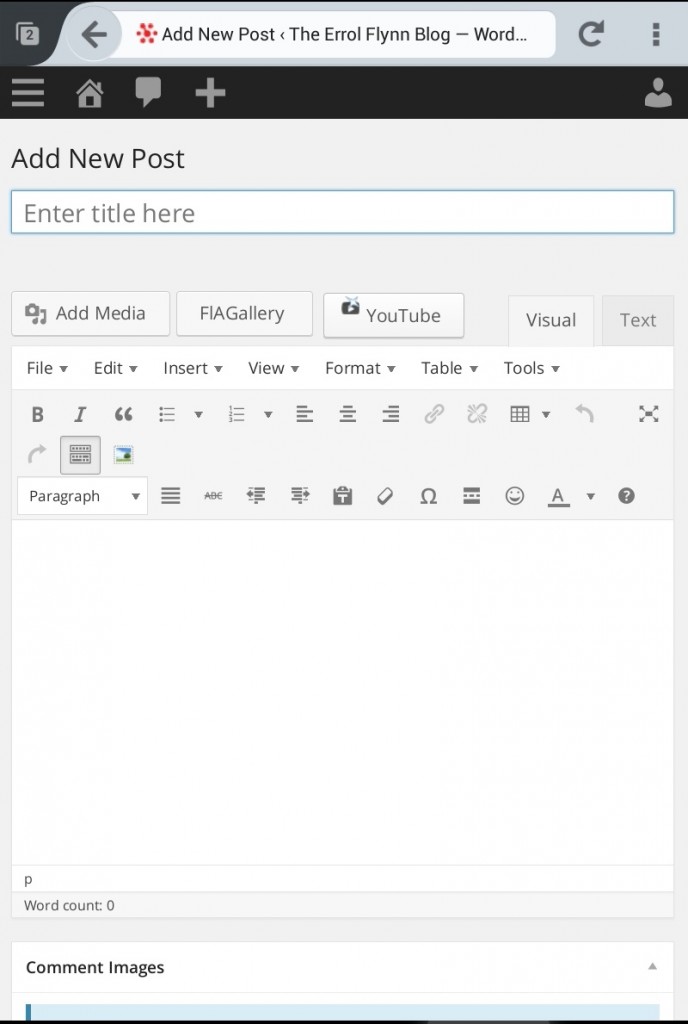Open the Table menu
The width and height of the screenshot is (688, 1024).
point(449,368)
